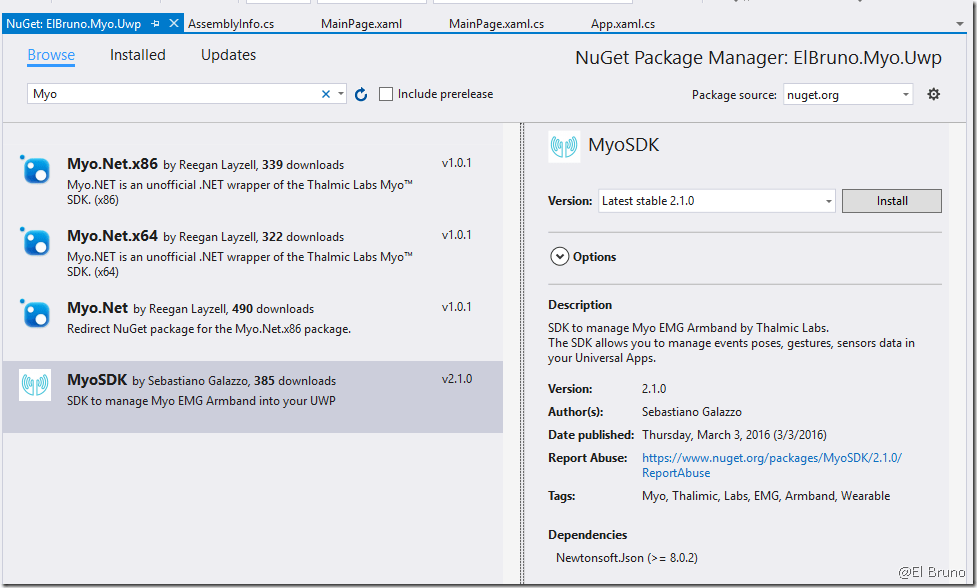This screenshot has height=588, width=977.
Task: Click MyoSDK icon in details pane
Action: coord(564,146)
